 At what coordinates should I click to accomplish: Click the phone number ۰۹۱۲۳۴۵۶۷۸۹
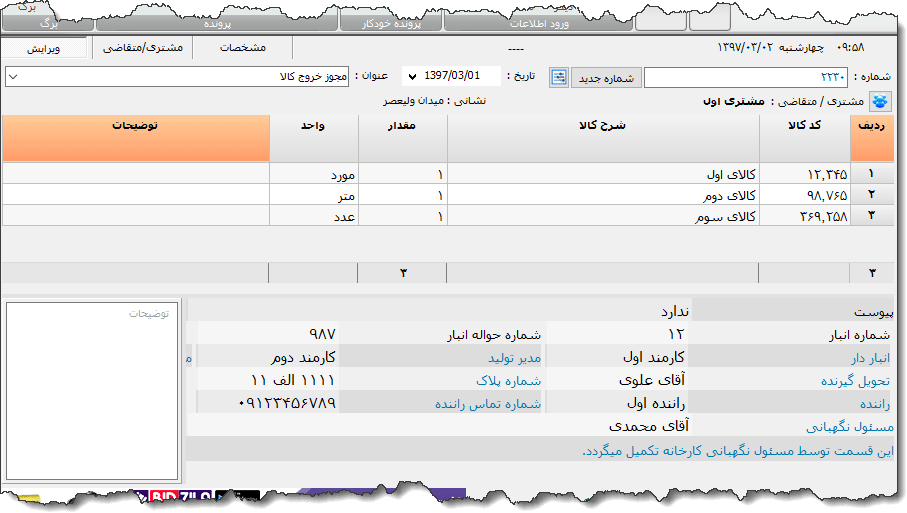(287, 403)
